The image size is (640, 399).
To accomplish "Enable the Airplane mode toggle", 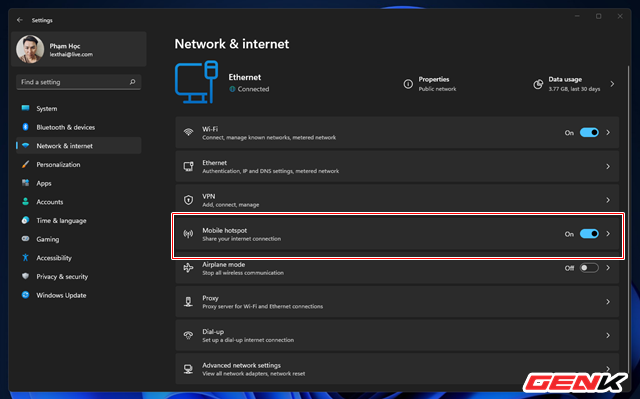I will pyautogui.click(x=589, y=268).
